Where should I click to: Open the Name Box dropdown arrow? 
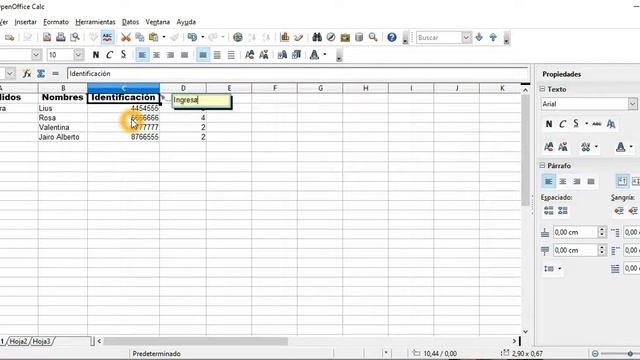[10, 73]
